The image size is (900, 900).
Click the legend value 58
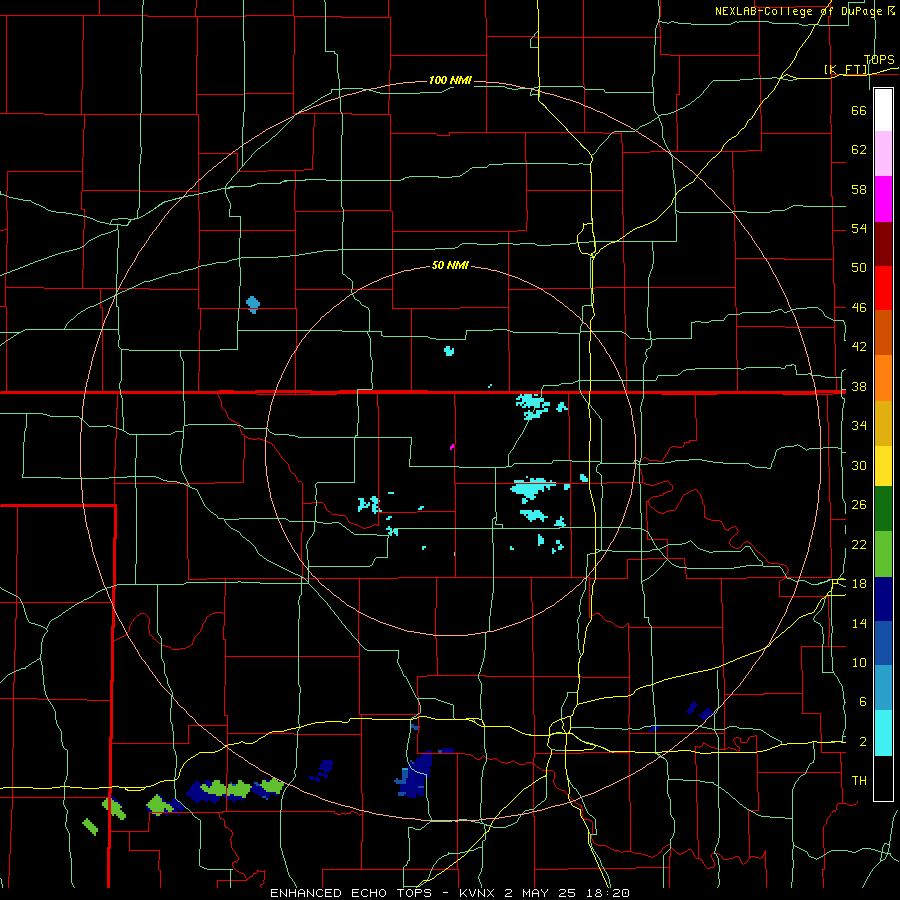pos(859,189)
